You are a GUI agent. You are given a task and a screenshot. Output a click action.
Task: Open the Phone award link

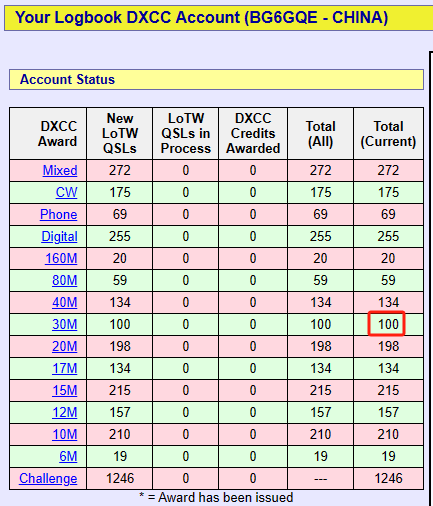click(x=58, y=214)
